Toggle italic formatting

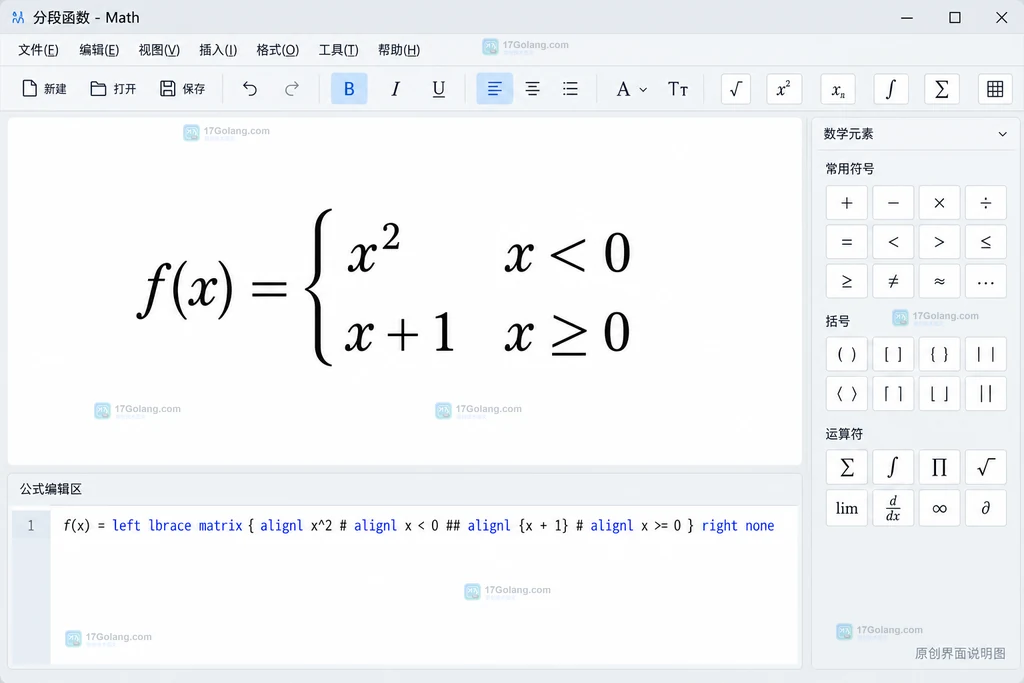pyautogui.click(x=395, y=89)
